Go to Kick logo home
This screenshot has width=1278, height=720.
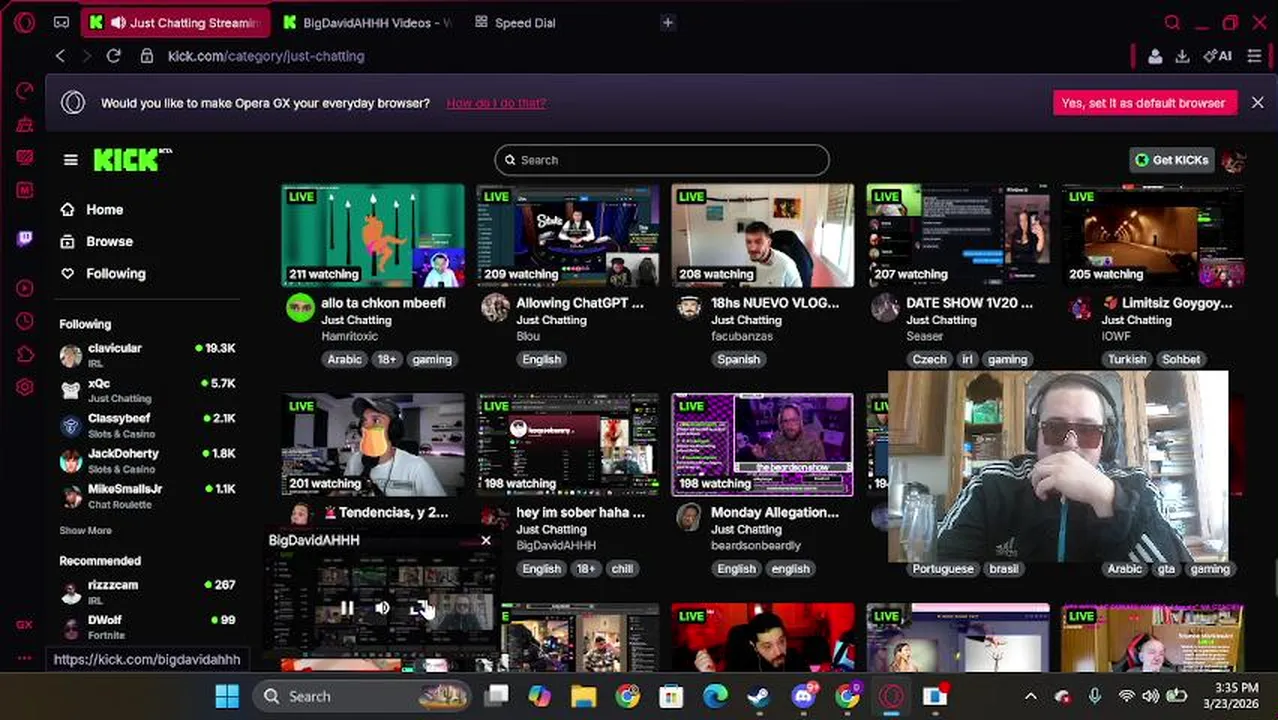pos(132,160)
